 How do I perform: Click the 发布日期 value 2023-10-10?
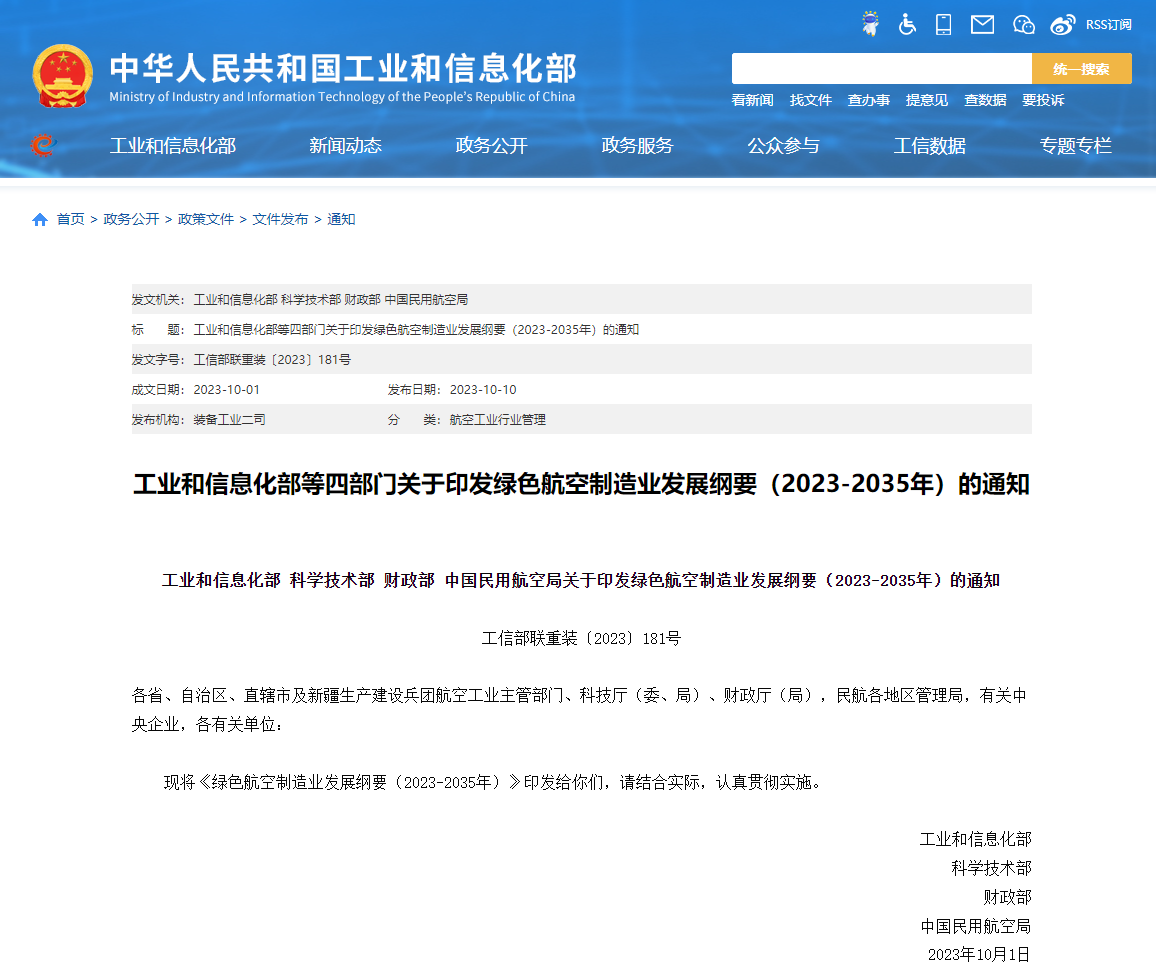(x=483, y=389)
